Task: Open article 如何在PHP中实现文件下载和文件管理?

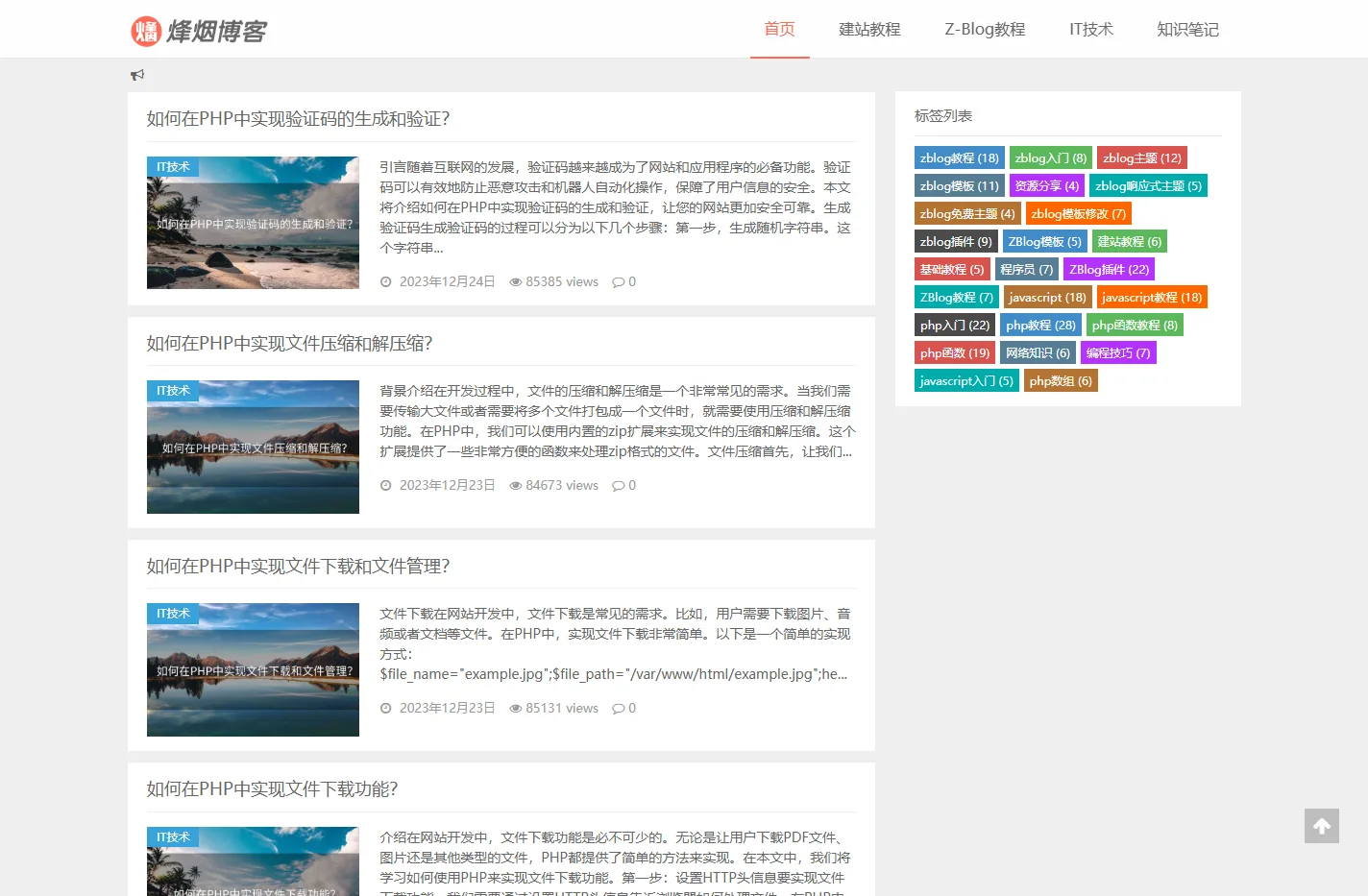Action: pos(298,567)
